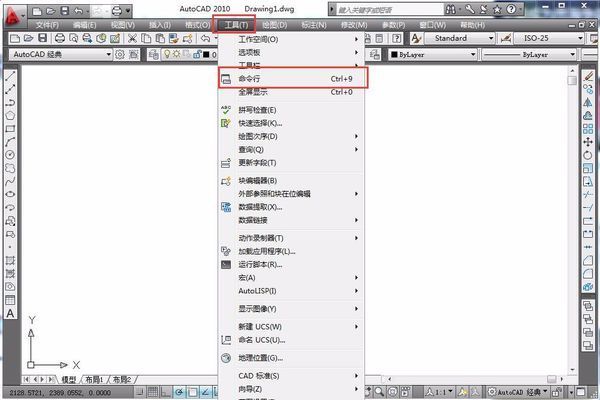Click the binoculars search icon
This screenshot has width=600, height=400.
click(x=450, y=9)
